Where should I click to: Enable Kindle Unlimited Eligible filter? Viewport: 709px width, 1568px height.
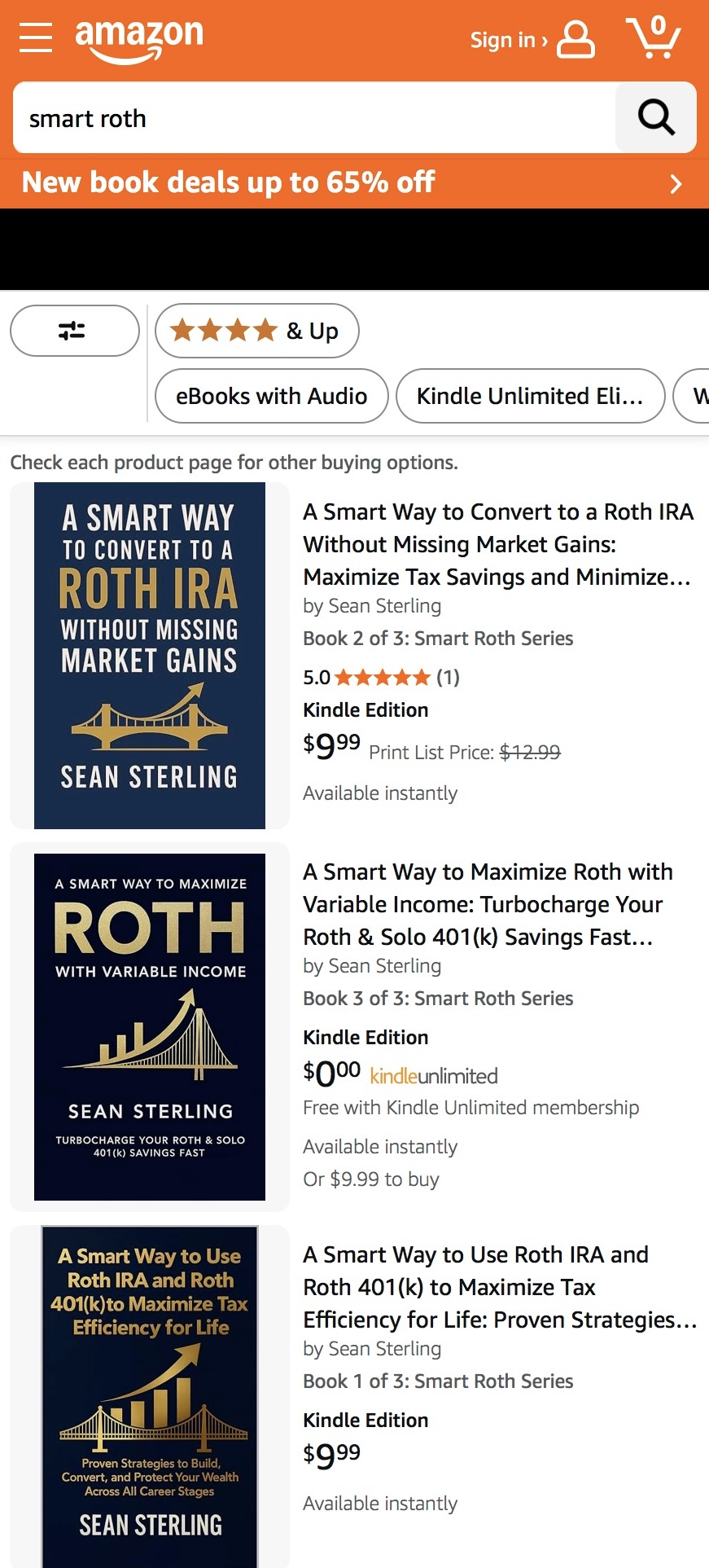pyautogui.click(x=529, y=396)
